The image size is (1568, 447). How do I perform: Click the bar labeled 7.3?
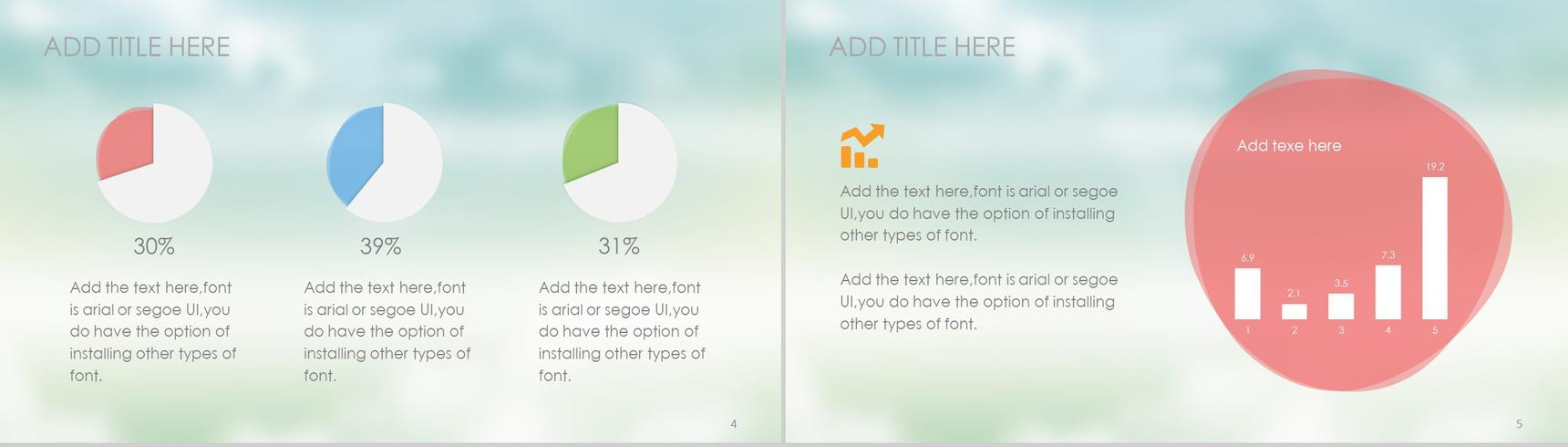pos(1387,292)
